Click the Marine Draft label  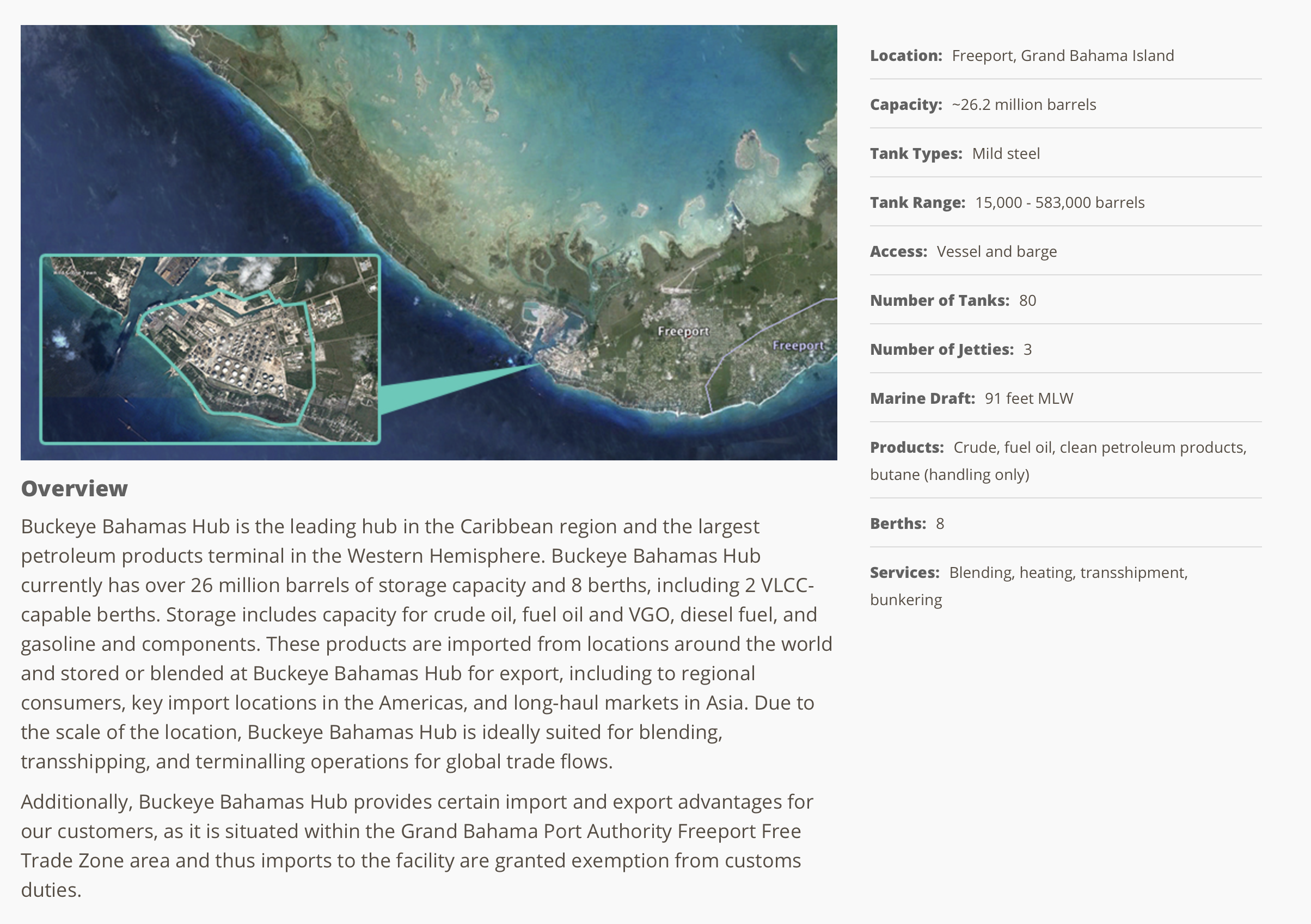click(x=923, y=398)
